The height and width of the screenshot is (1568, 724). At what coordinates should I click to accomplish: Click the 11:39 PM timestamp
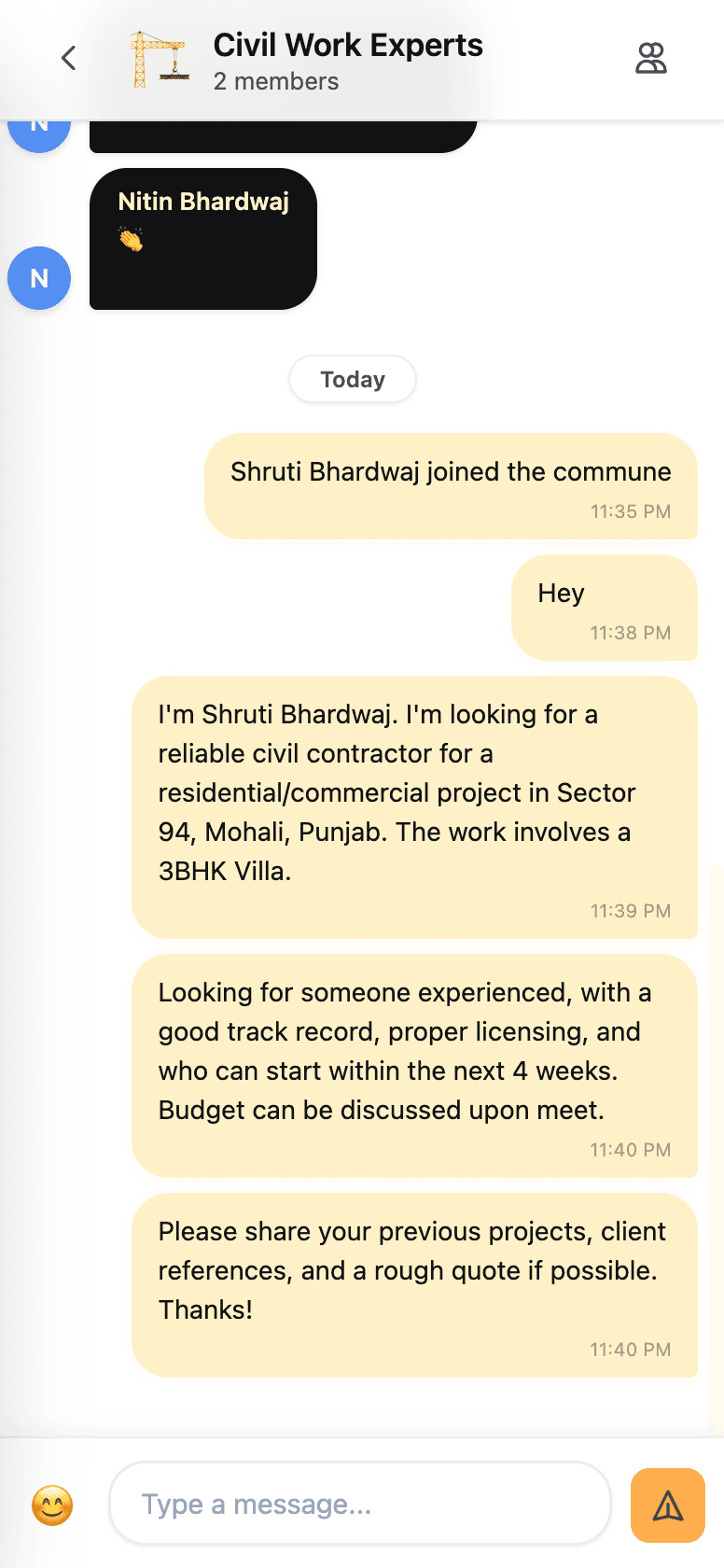click(x=630, y=911)
